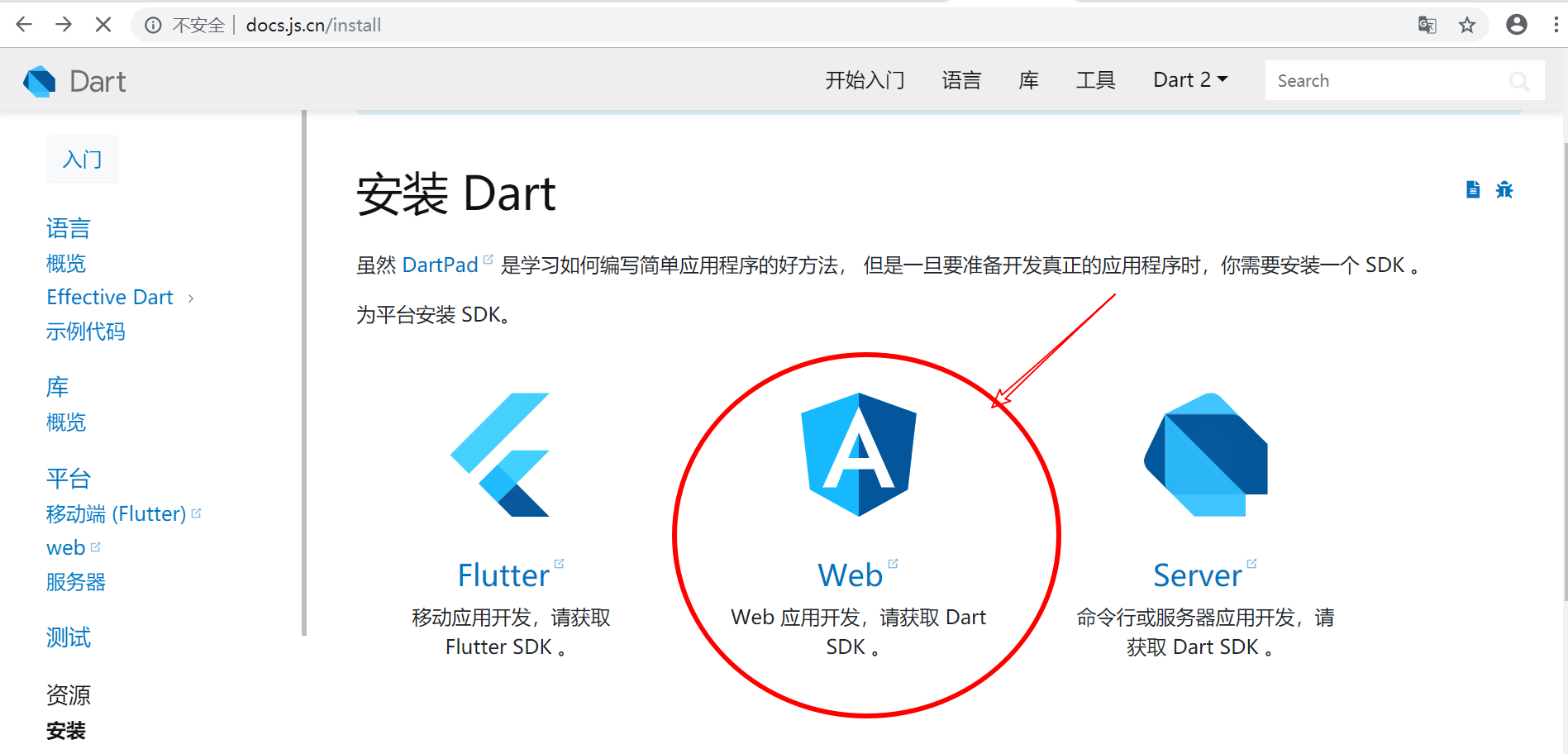Open 移动端 (Flutter) sidebar link
The height and width of the screenshot is (754, 1568).
click(124, 514)
